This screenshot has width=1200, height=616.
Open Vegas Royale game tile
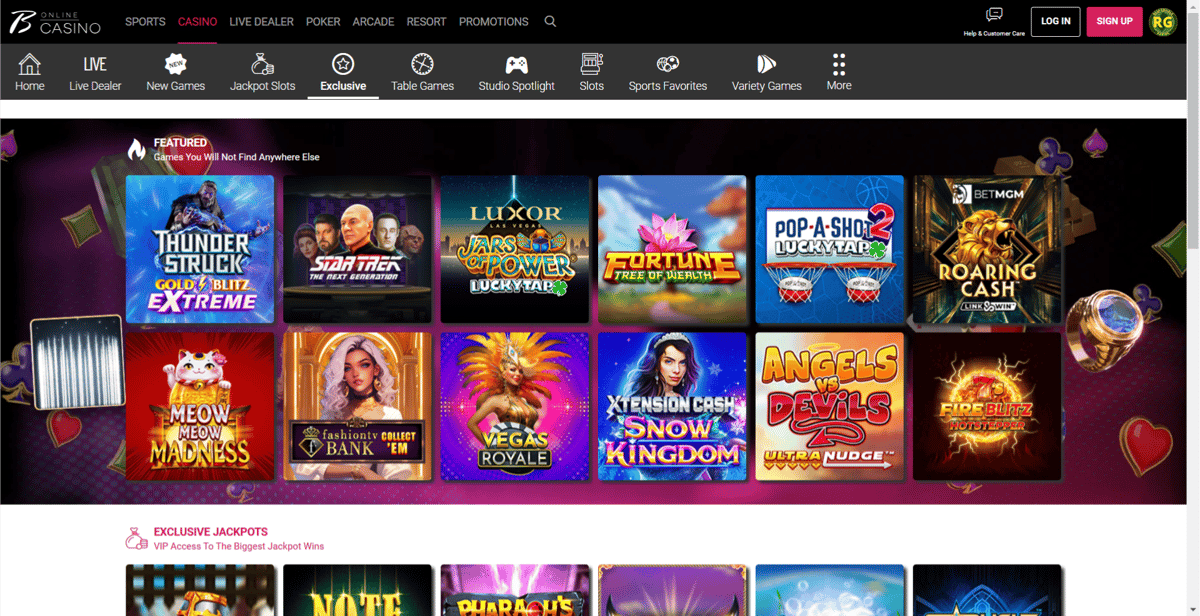[515, 407]
